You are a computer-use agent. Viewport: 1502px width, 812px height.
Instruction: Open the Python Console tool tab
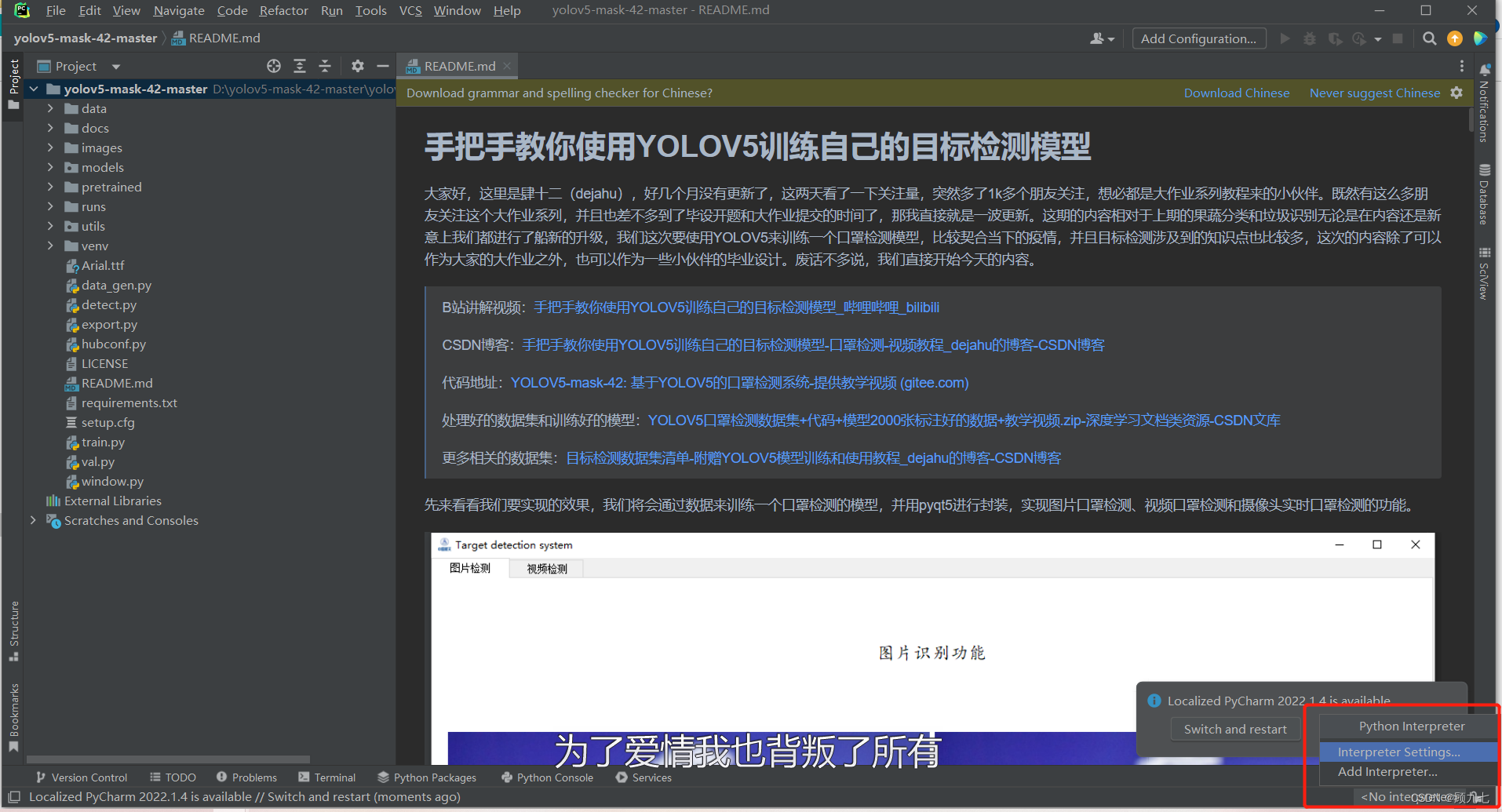[x=547, y=777]
